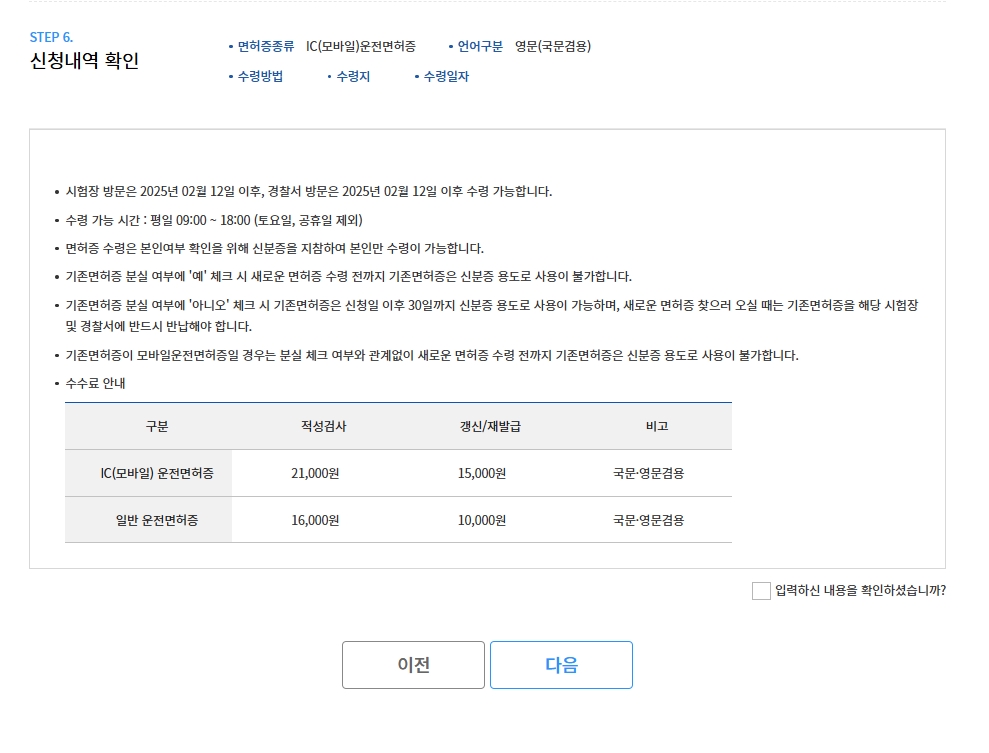Click the '수령지' label
This screenshot has height=753, width=989.
click(x=353, y=76)
